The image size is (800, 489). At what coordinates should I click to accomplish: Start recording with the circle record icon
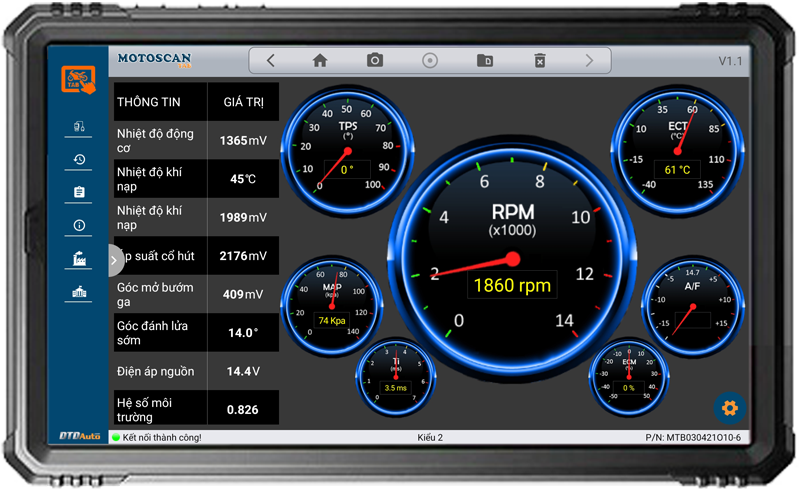(x=430, y=61)
